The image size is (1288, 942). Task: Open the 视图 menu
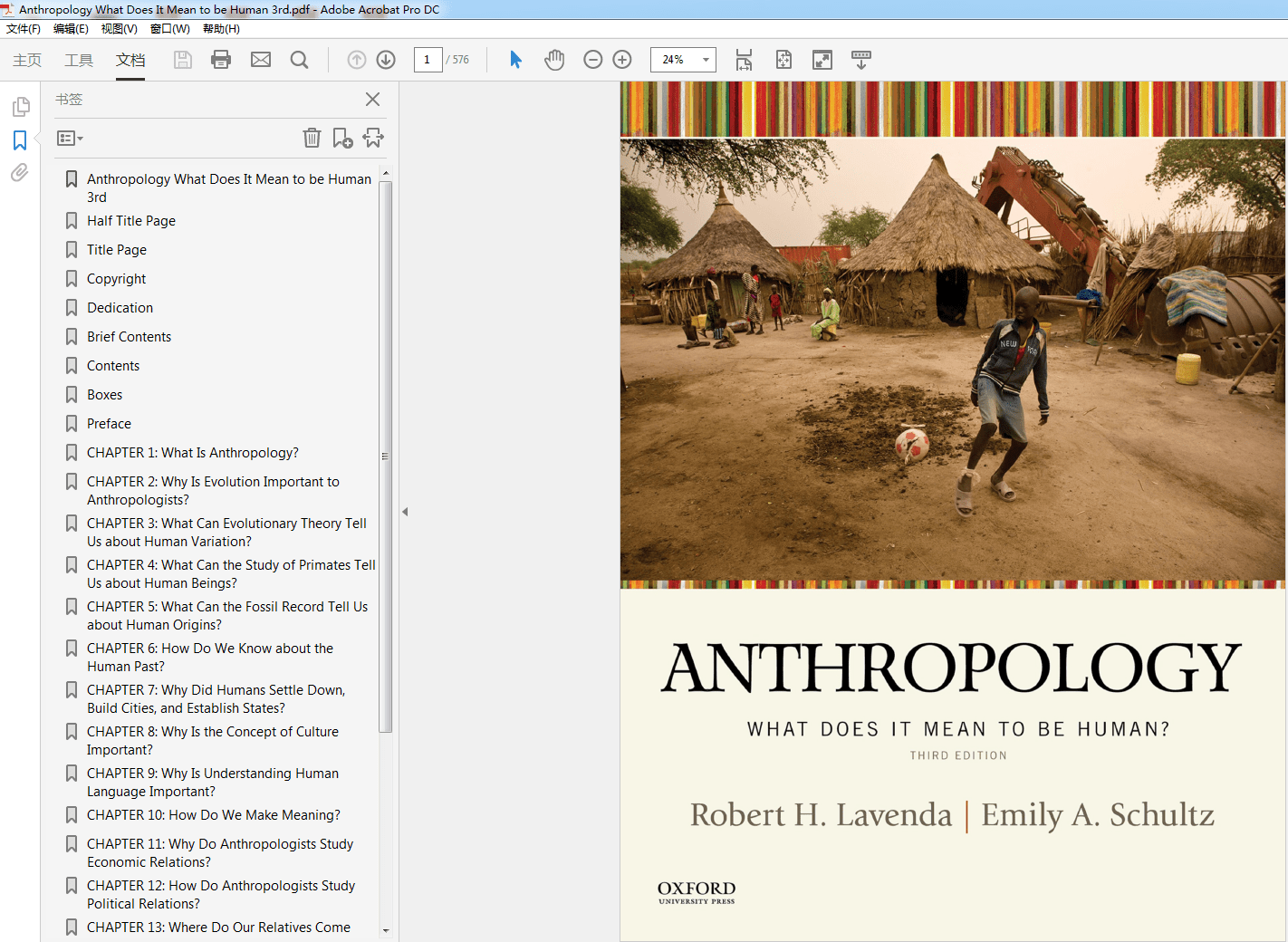119,28
